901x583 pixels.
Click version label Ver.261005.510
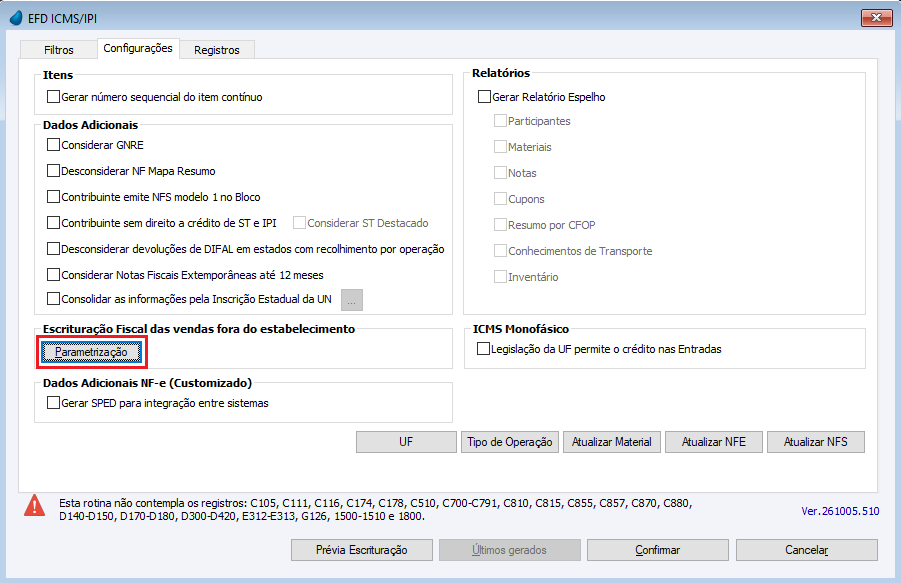pos(840,511)
